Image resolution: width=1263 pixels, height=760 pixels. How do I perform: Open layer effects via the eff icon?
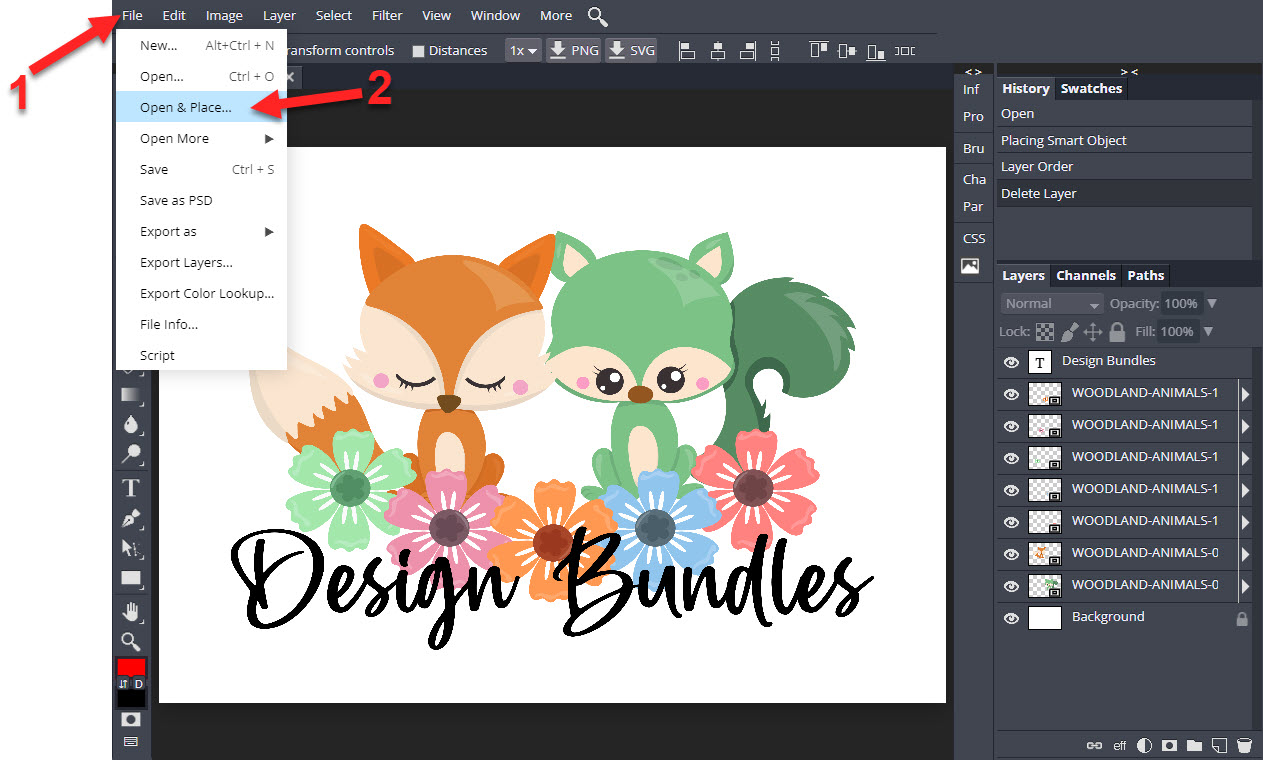pyautogui.click(x=1120, y=745)
